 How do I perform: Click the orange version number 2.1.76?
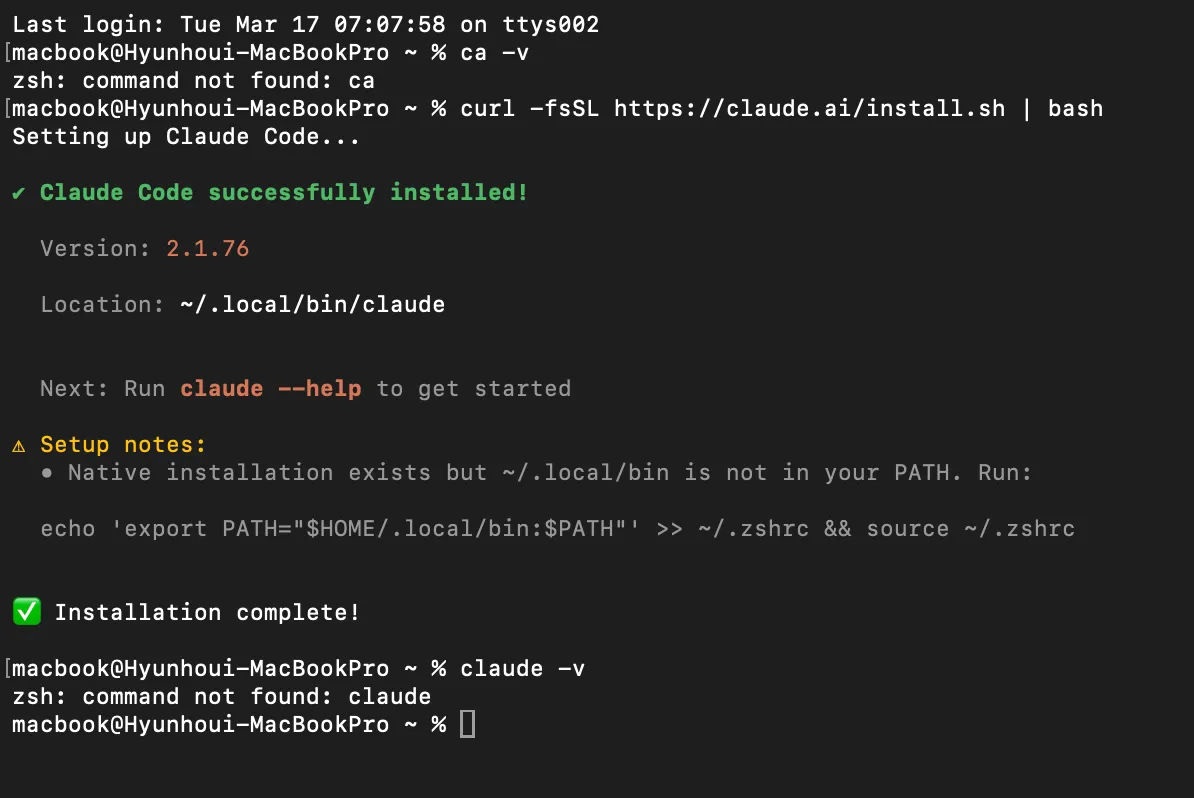(x=207, y=249)
